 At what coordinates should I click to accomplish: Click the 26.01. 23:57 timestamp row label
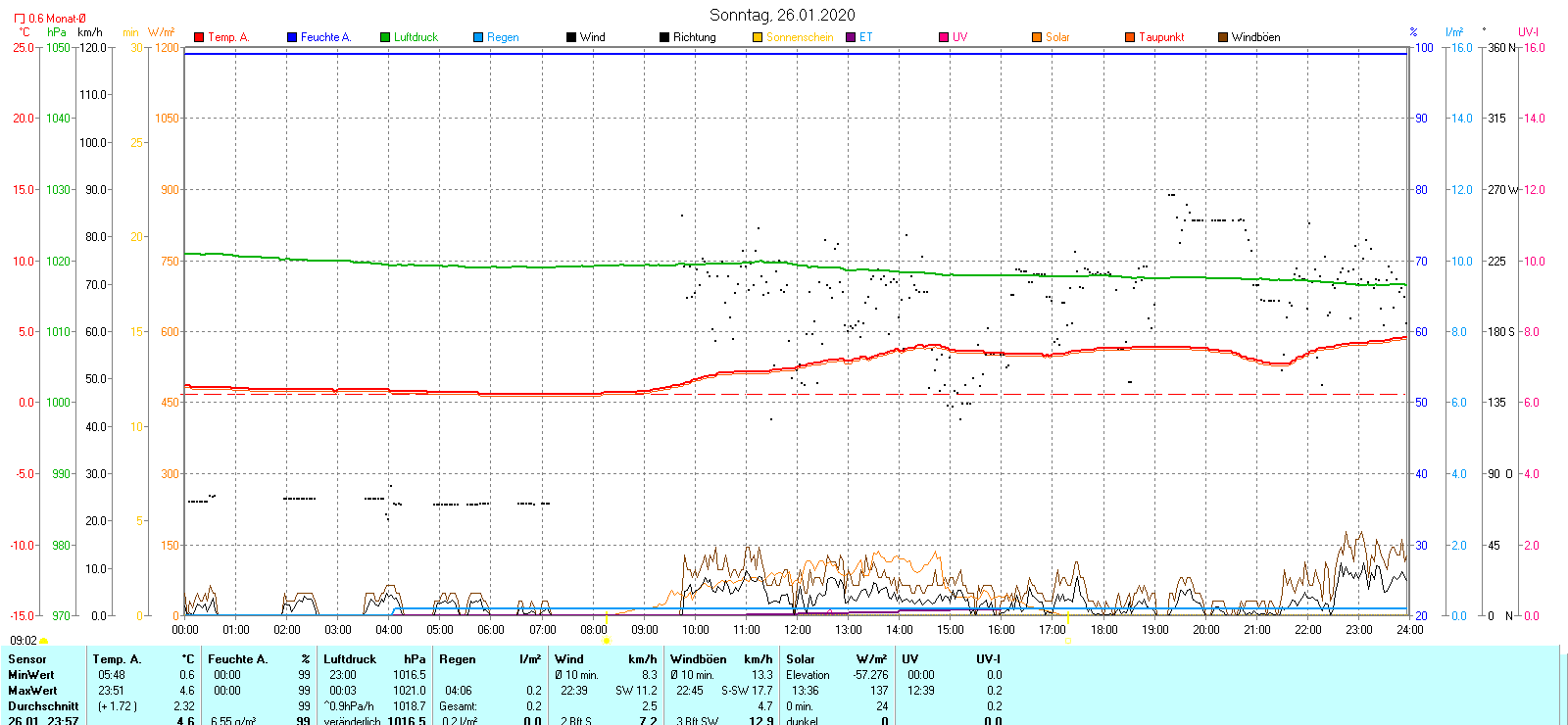point(43,721)
